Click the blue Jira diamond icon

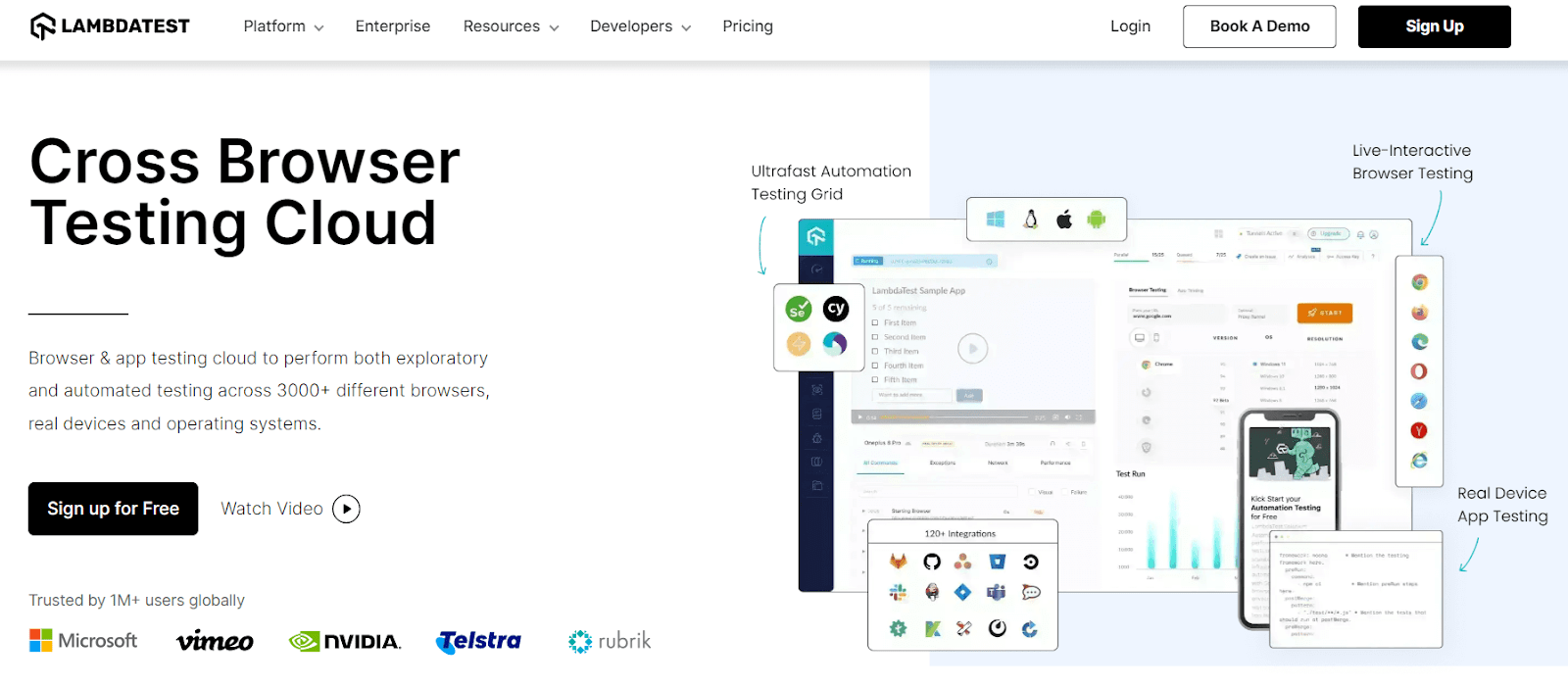[x=963, y=592]
